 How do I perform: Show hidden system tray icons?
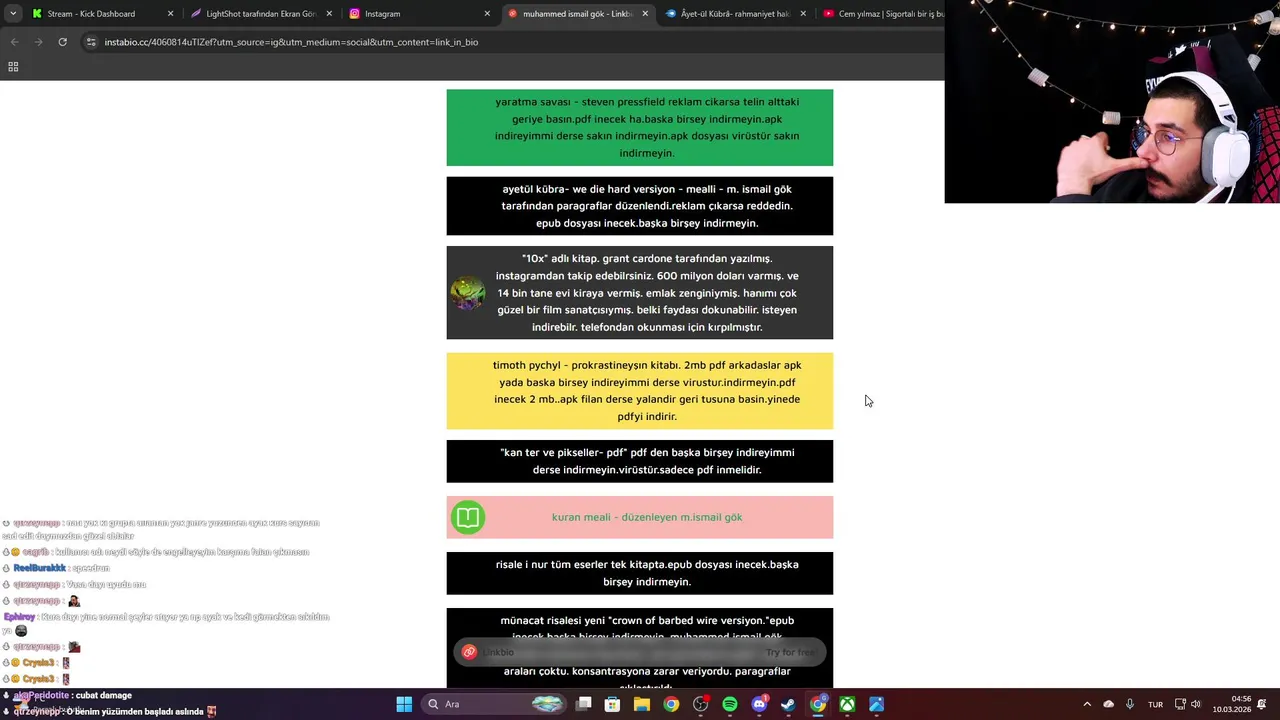click(1087, 704)
